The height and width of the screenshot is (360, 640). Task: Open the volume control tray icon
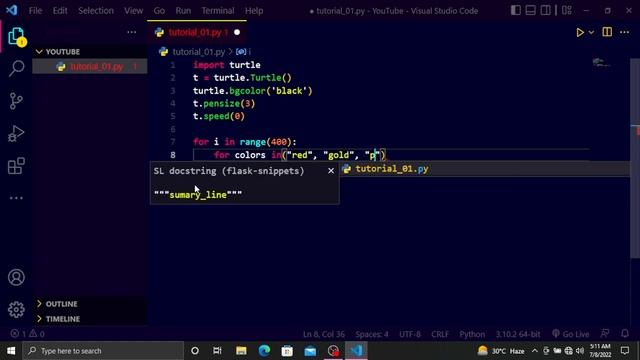point(580,351)
